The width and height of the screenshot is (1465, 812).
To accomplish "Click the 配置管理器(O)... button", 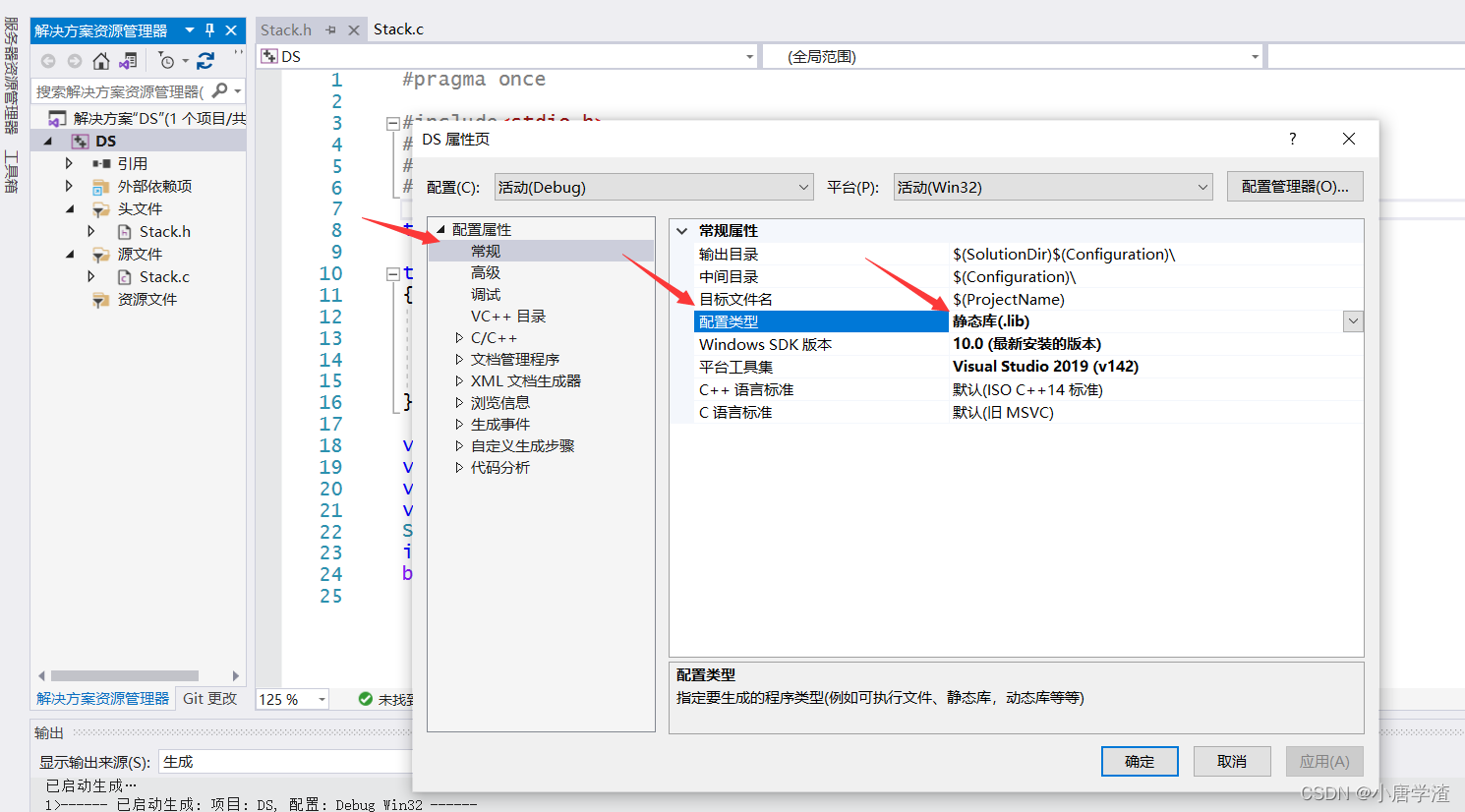I will (1295, 186).
